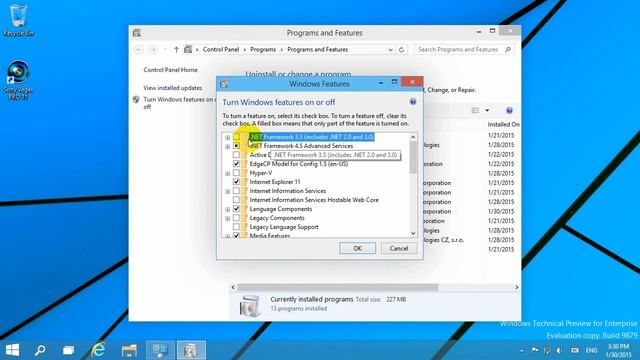The image size is (640, 360).
Task: Open the address bar history dropdown
Action: tap(391, 50)
